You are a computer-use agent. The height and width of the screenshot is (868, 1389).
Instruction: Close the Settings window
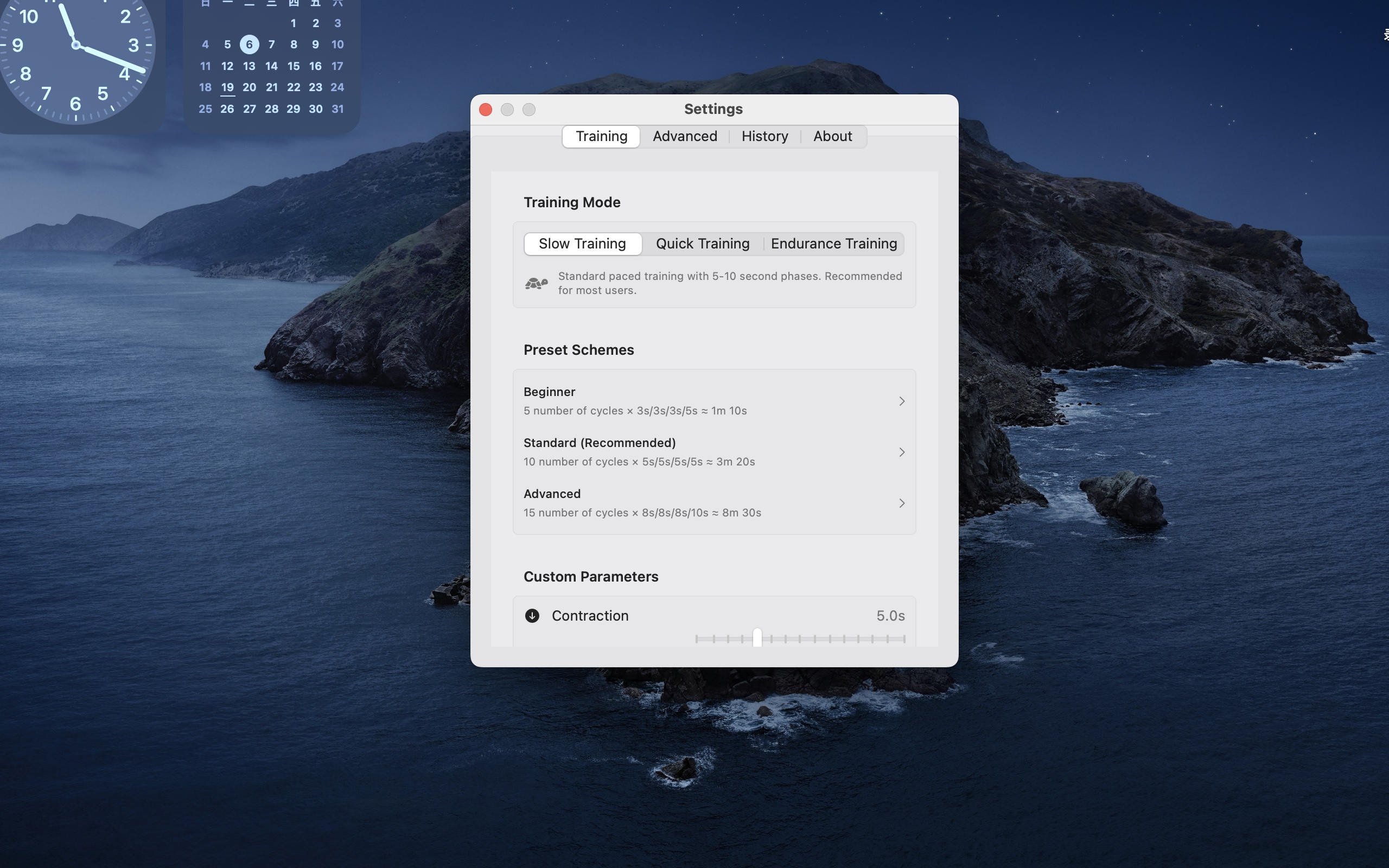(x=486, y=110)
